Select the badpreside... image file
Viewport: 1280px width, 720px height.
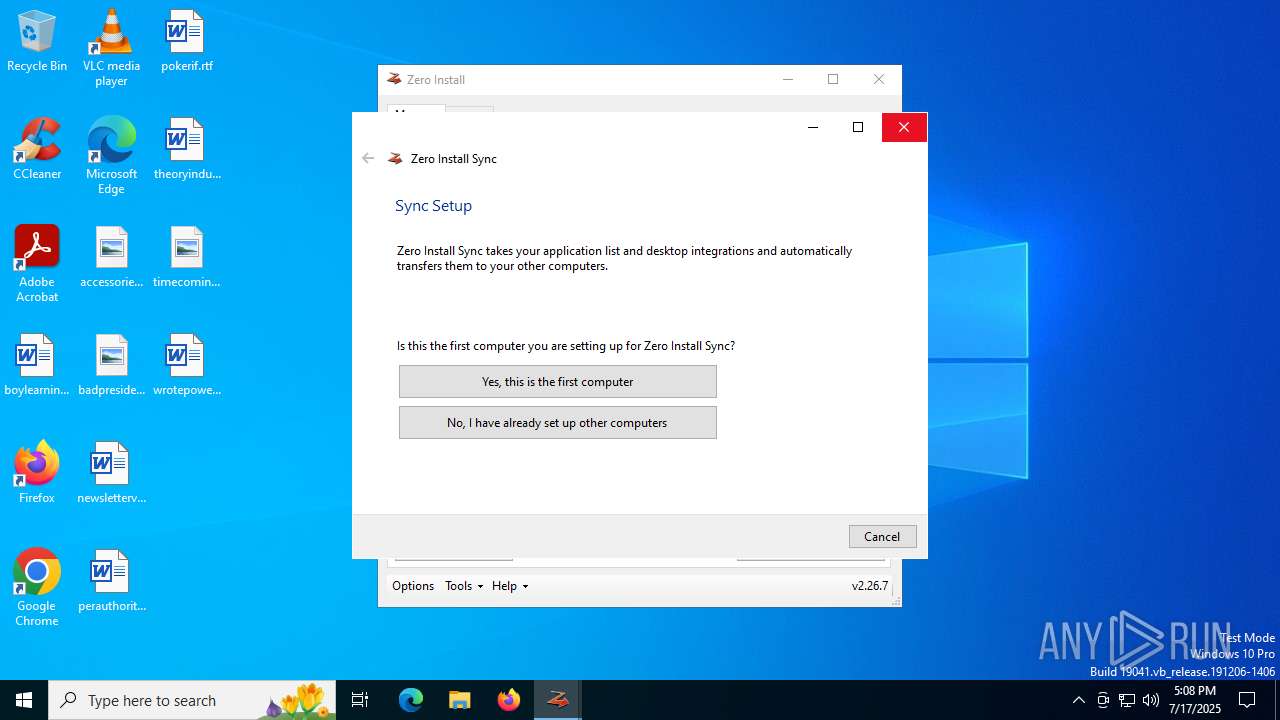(x=111, y=365)
